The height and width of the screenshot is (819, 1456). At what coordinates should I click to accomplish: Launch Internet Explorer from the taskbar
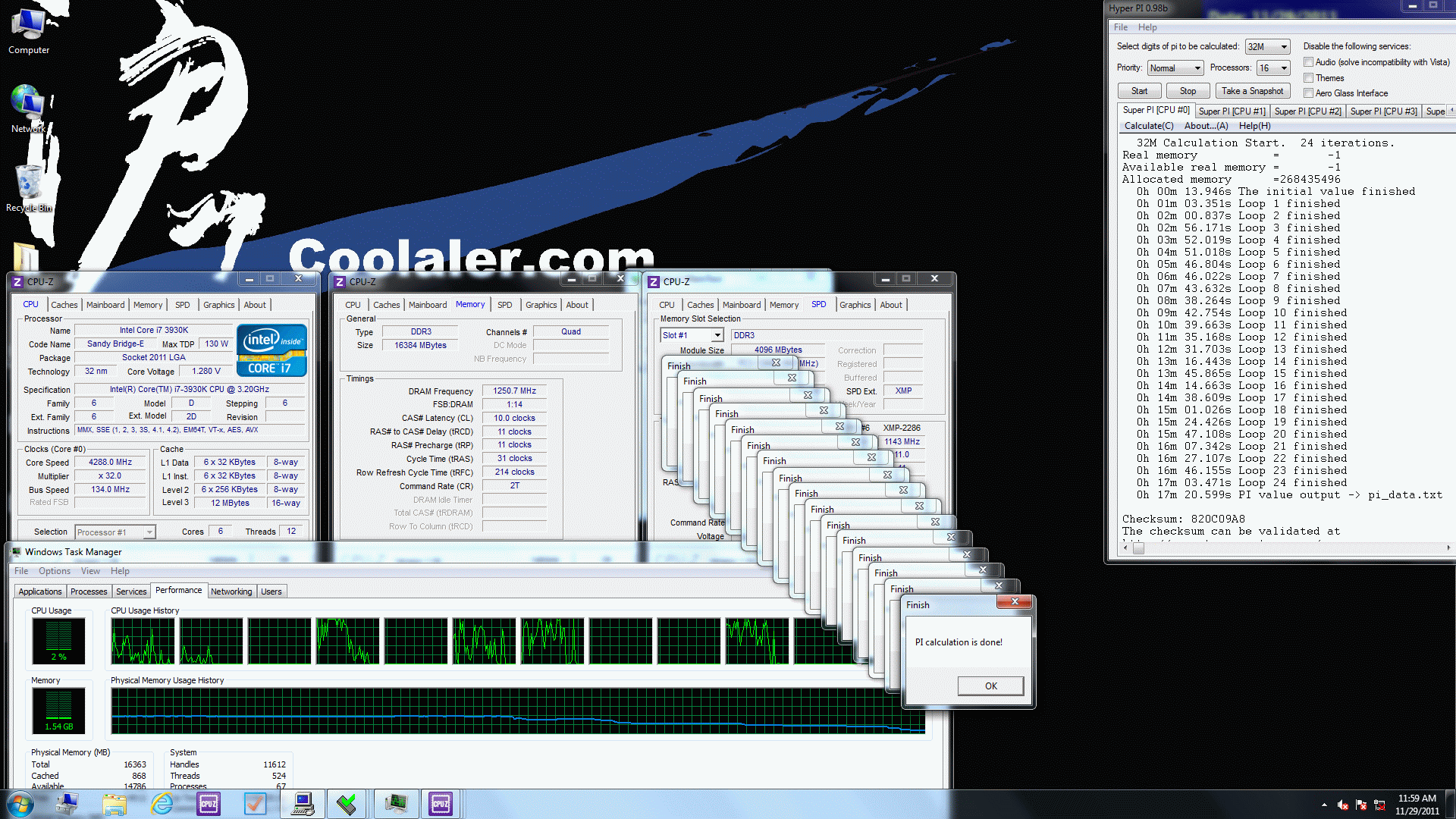pos(162,804)
